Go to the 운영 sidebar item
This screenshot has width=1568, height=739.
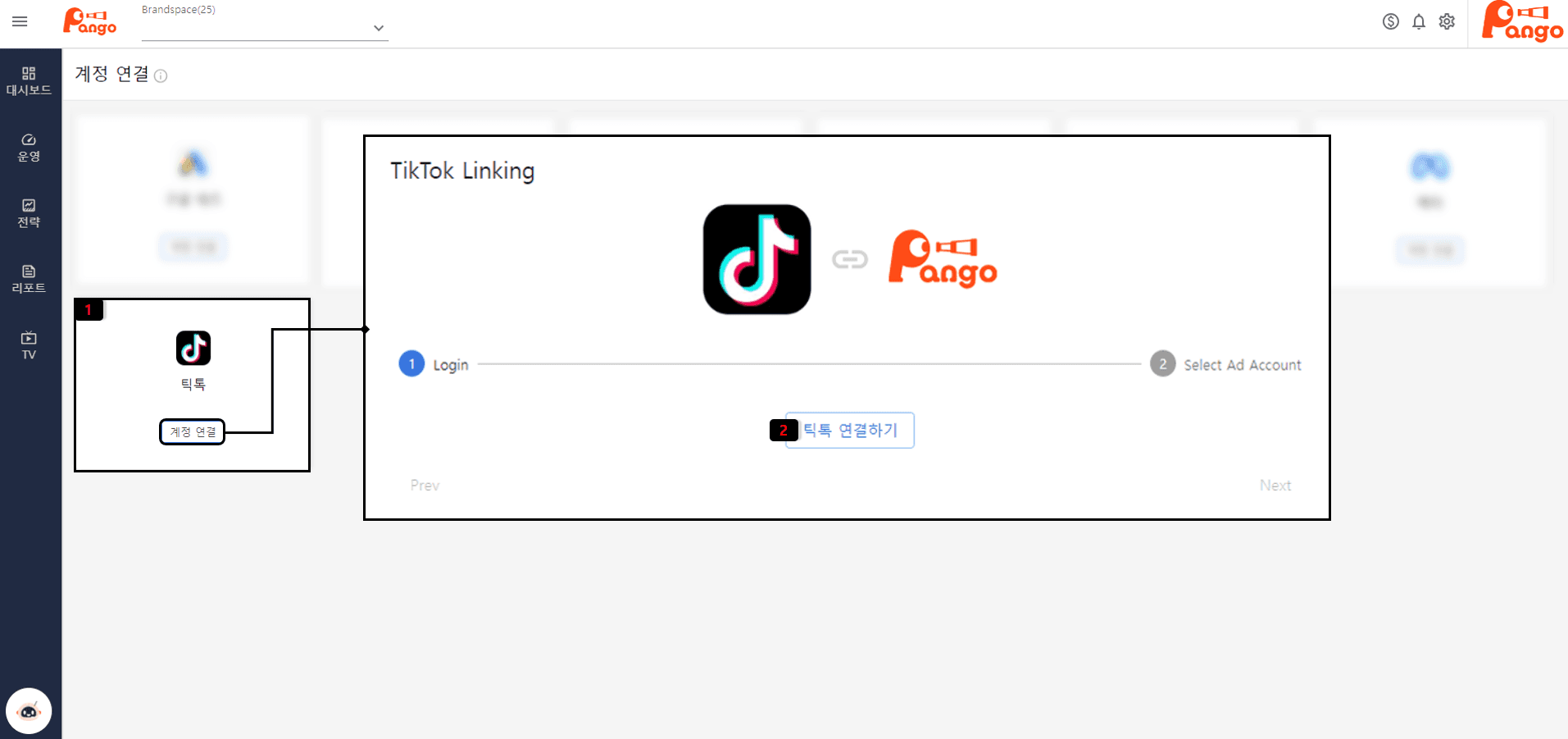click(x=29, y=148)
